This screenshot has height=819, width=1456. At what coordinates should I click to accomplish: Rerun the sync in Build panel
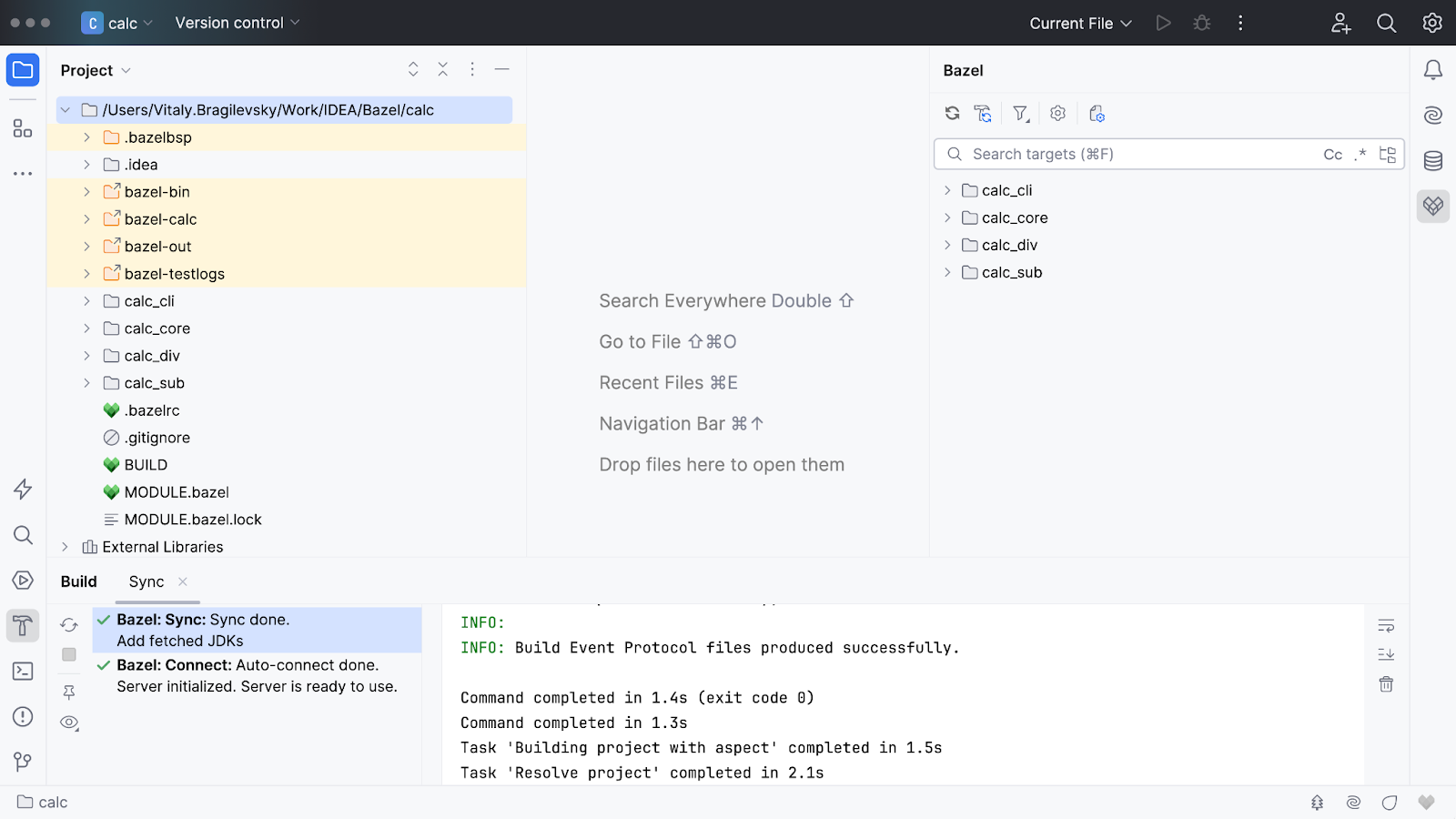[69, 625]
